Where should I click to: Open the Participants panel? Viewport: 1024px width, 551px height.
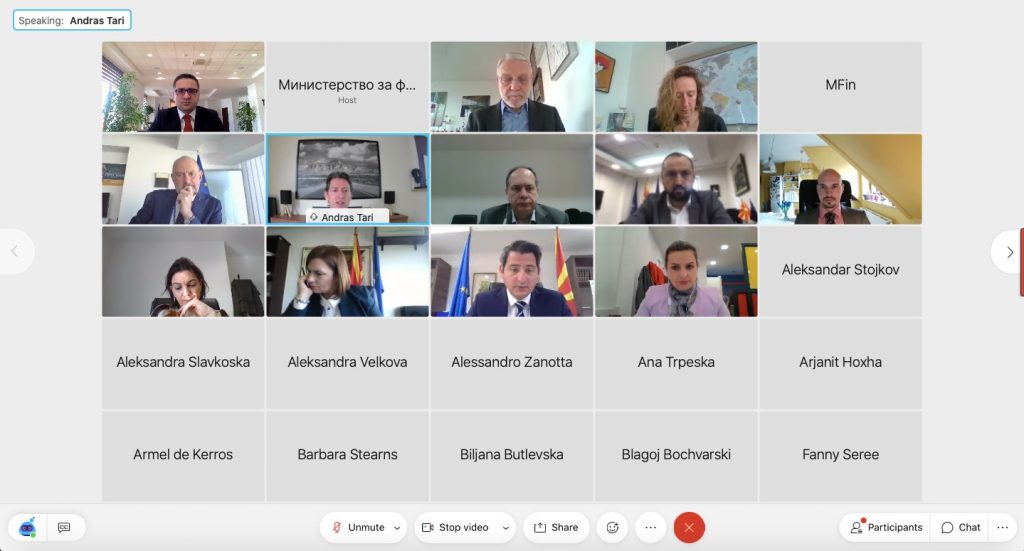point(886,527)
